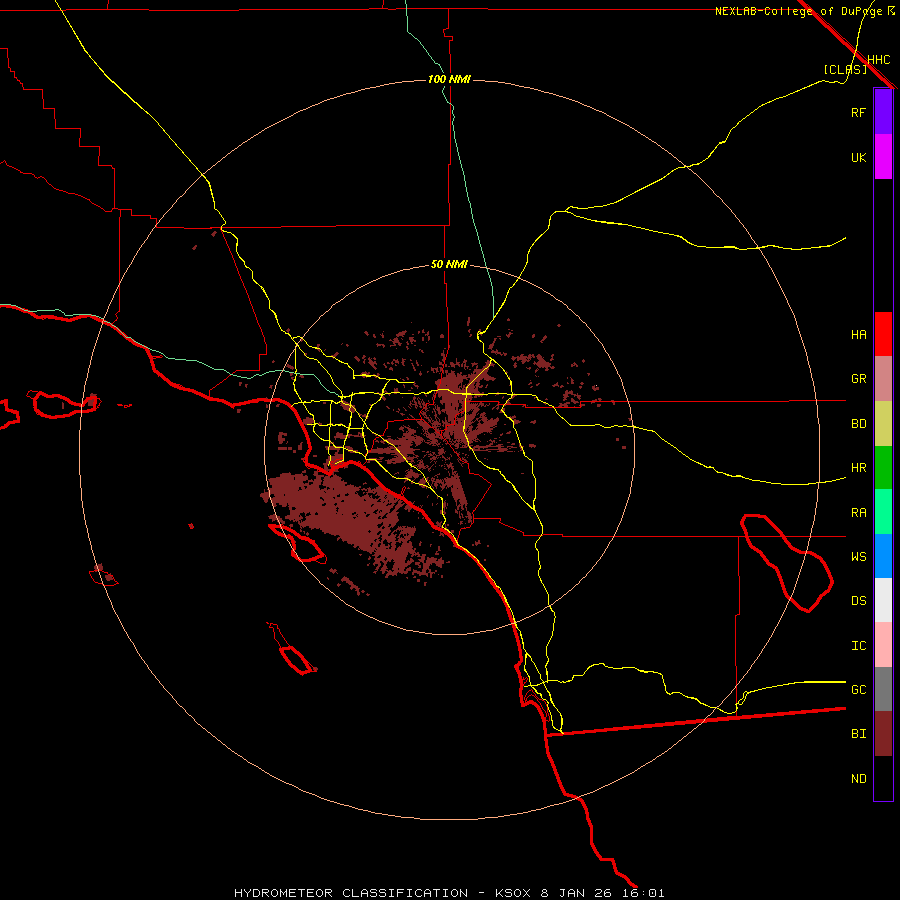The image size is (900, 900).
Task: Click the RF purple legend swatch
Action: click(x=883, y=112)
